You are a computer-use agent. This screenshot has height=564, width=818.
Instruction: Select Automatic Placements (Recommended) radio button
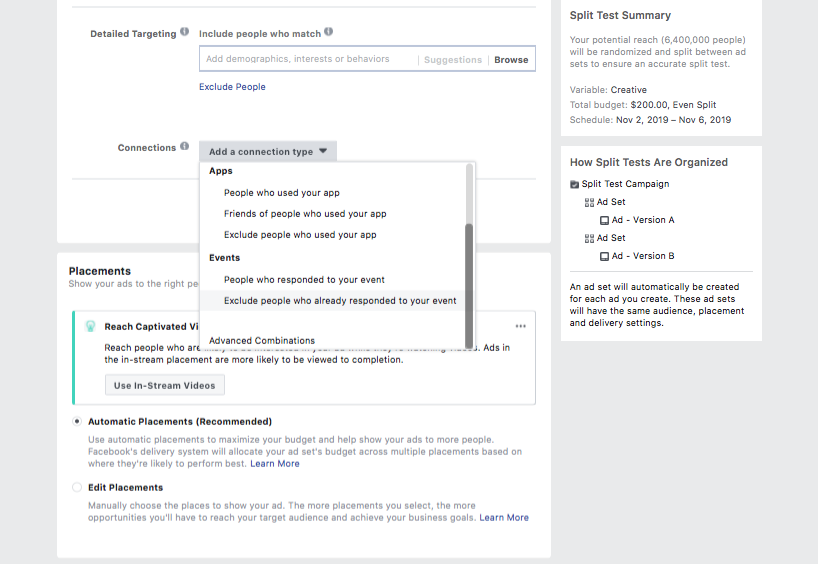(77, 421)
